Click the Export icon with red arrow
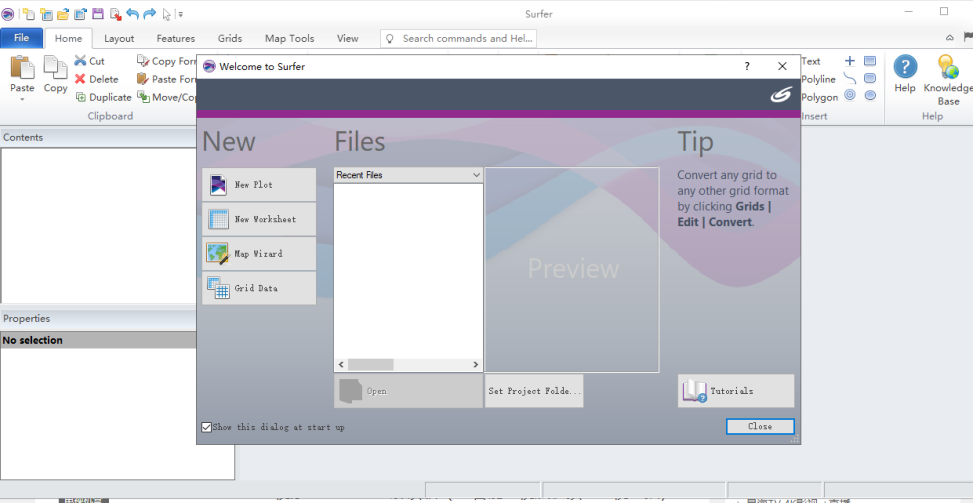973x503 pixels. [115, 14]
